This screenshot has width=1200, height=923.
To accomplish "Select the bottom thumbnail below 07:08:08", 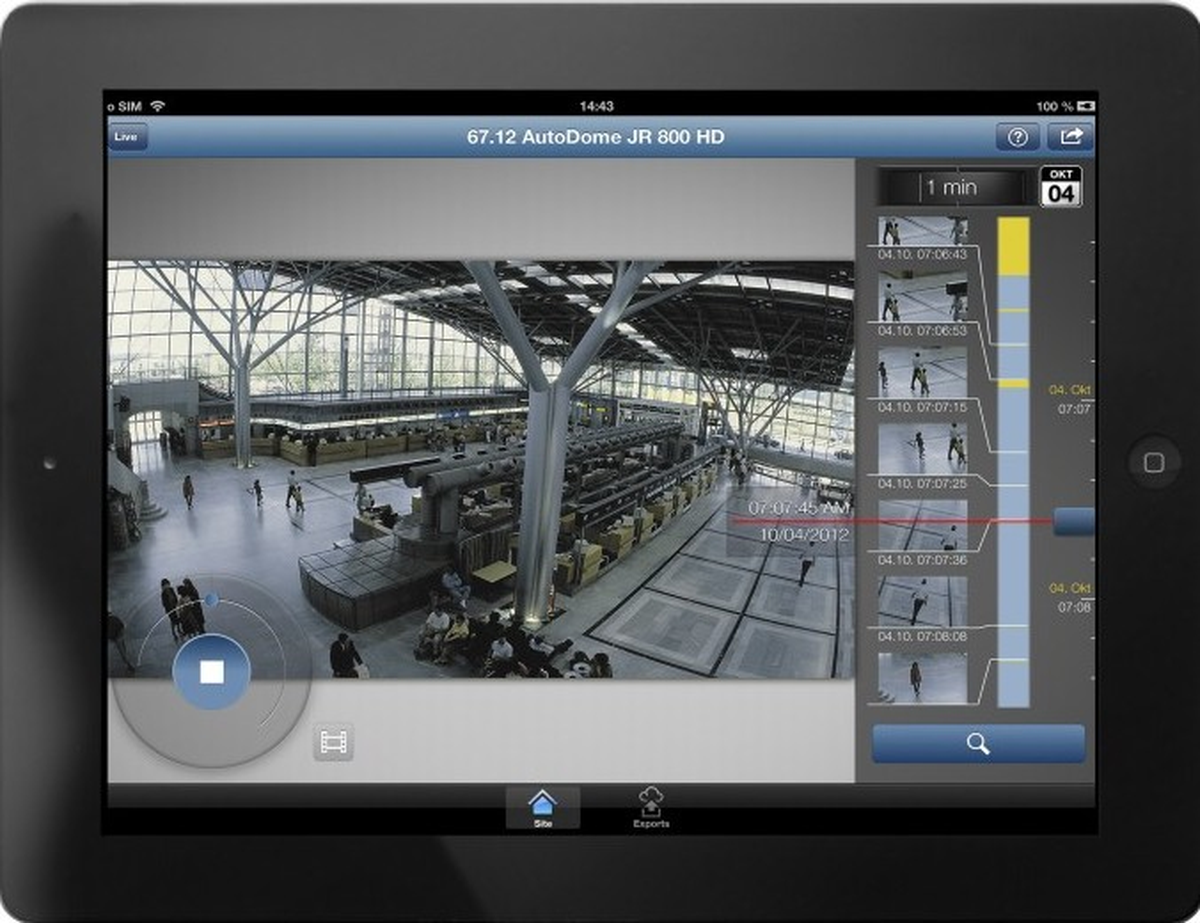I will click(923, 679).
